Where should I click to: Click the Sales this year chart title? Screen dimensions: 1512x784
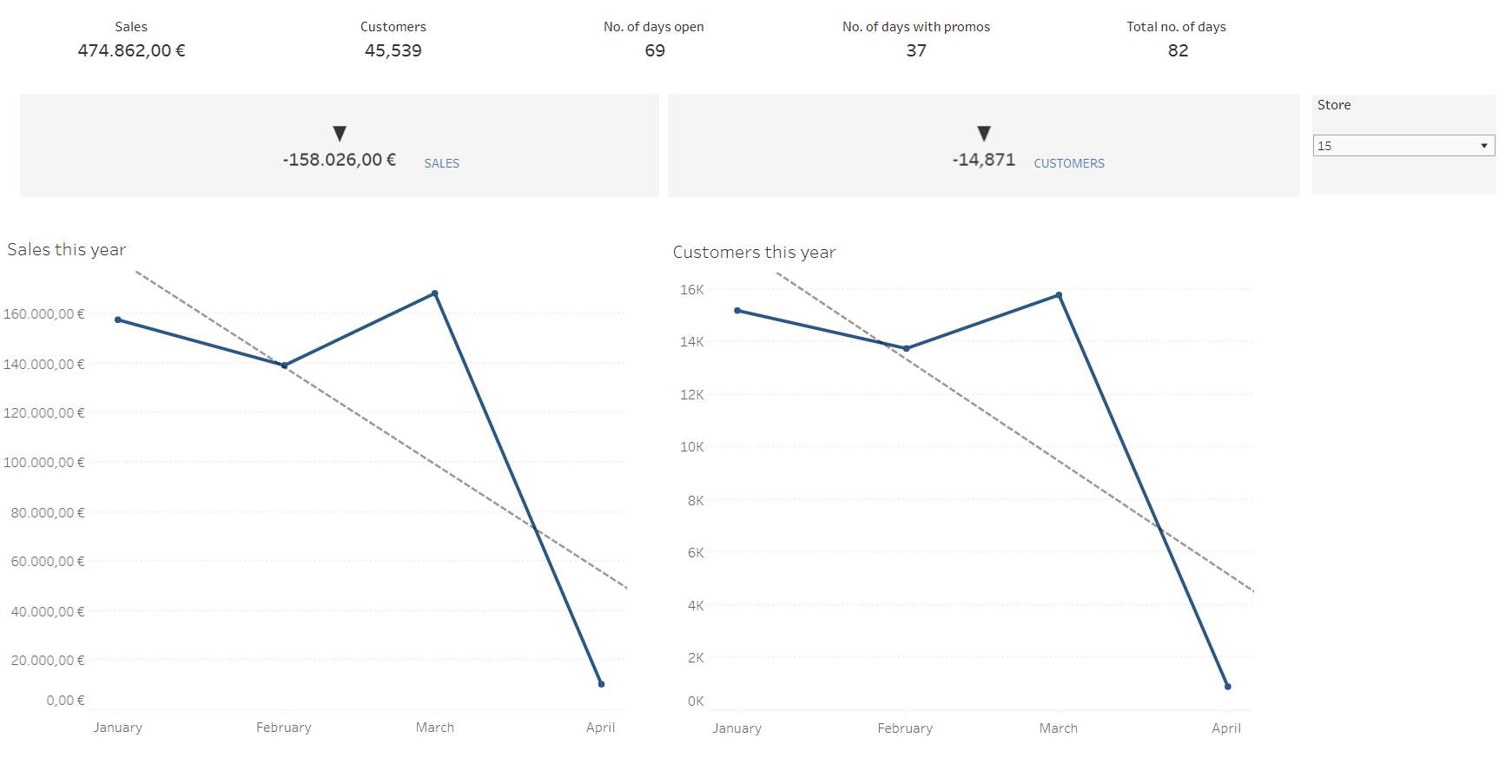[x=66, y=249]
